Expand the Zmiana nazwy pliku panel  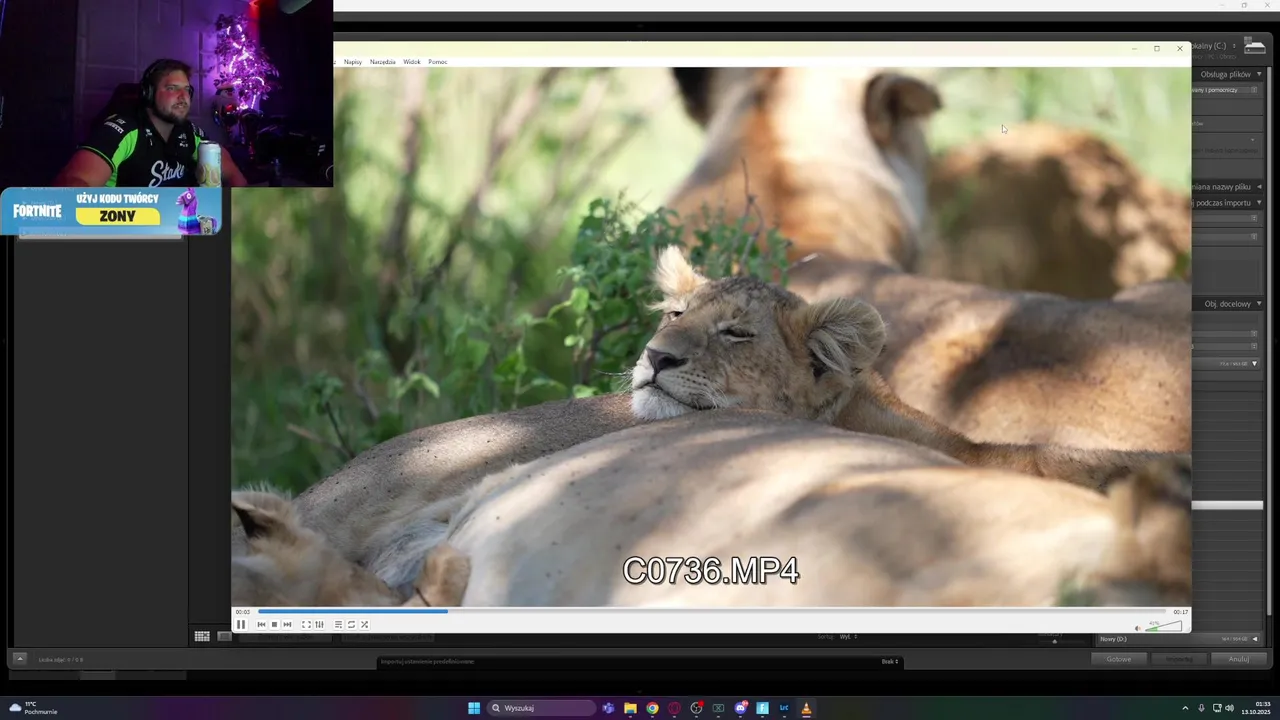click(1259, 187)
